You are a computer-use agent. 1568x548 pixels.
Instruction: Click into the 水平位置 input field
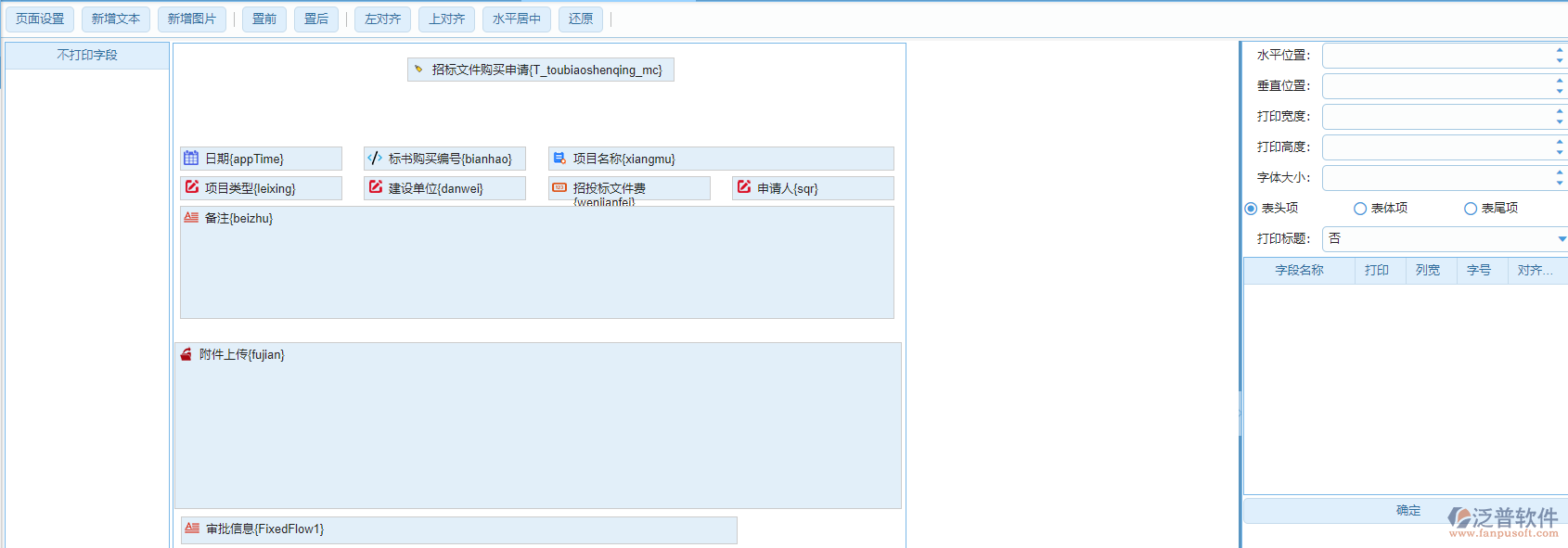pyautogui.click(x=1438, y=56)
